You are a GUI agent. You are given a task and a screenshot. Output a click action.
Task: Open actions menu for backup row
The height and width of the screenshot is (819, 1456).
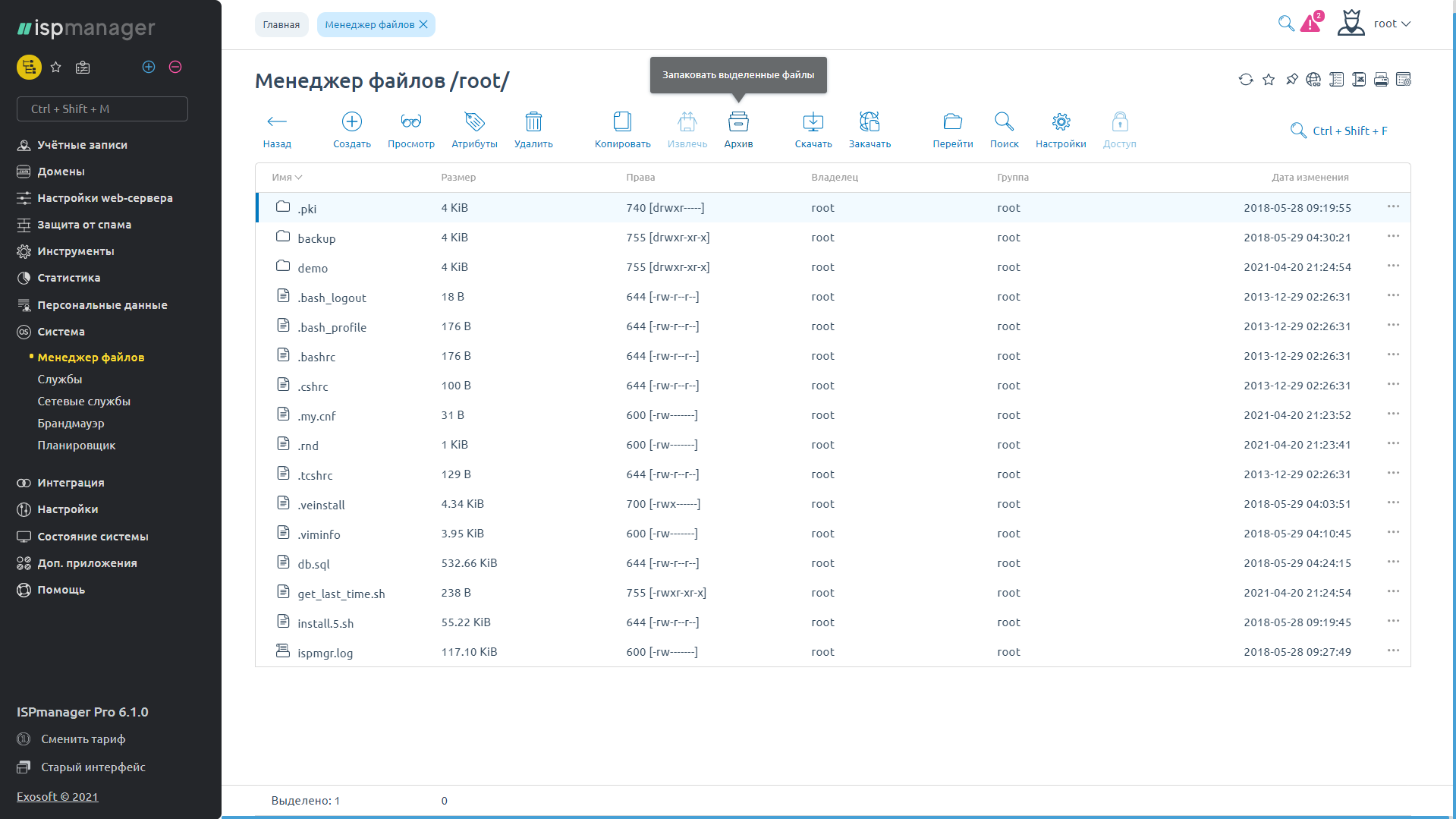[1393, 237]
